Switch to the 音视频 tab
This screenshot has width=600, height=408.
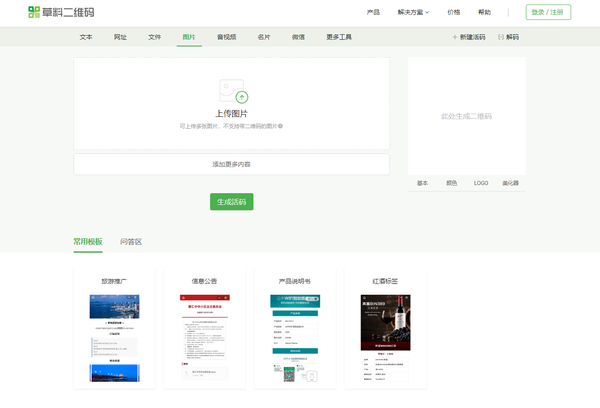(x=227, y=37)
